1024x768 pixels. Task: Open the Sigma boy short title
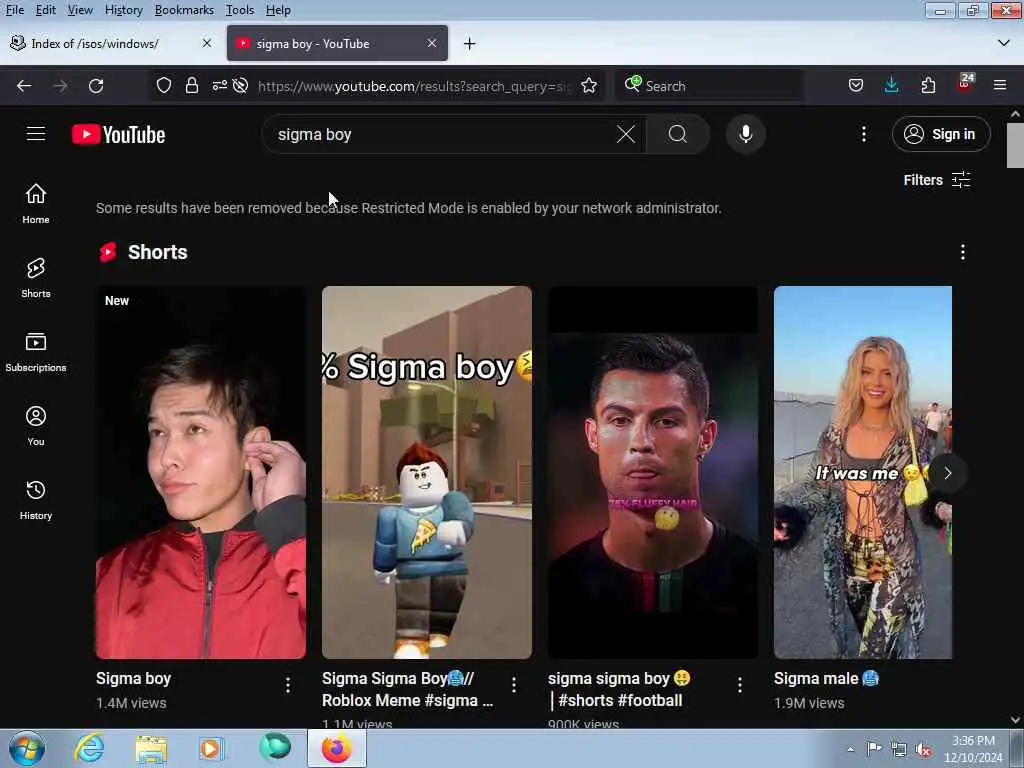click(x=133, y=679)
